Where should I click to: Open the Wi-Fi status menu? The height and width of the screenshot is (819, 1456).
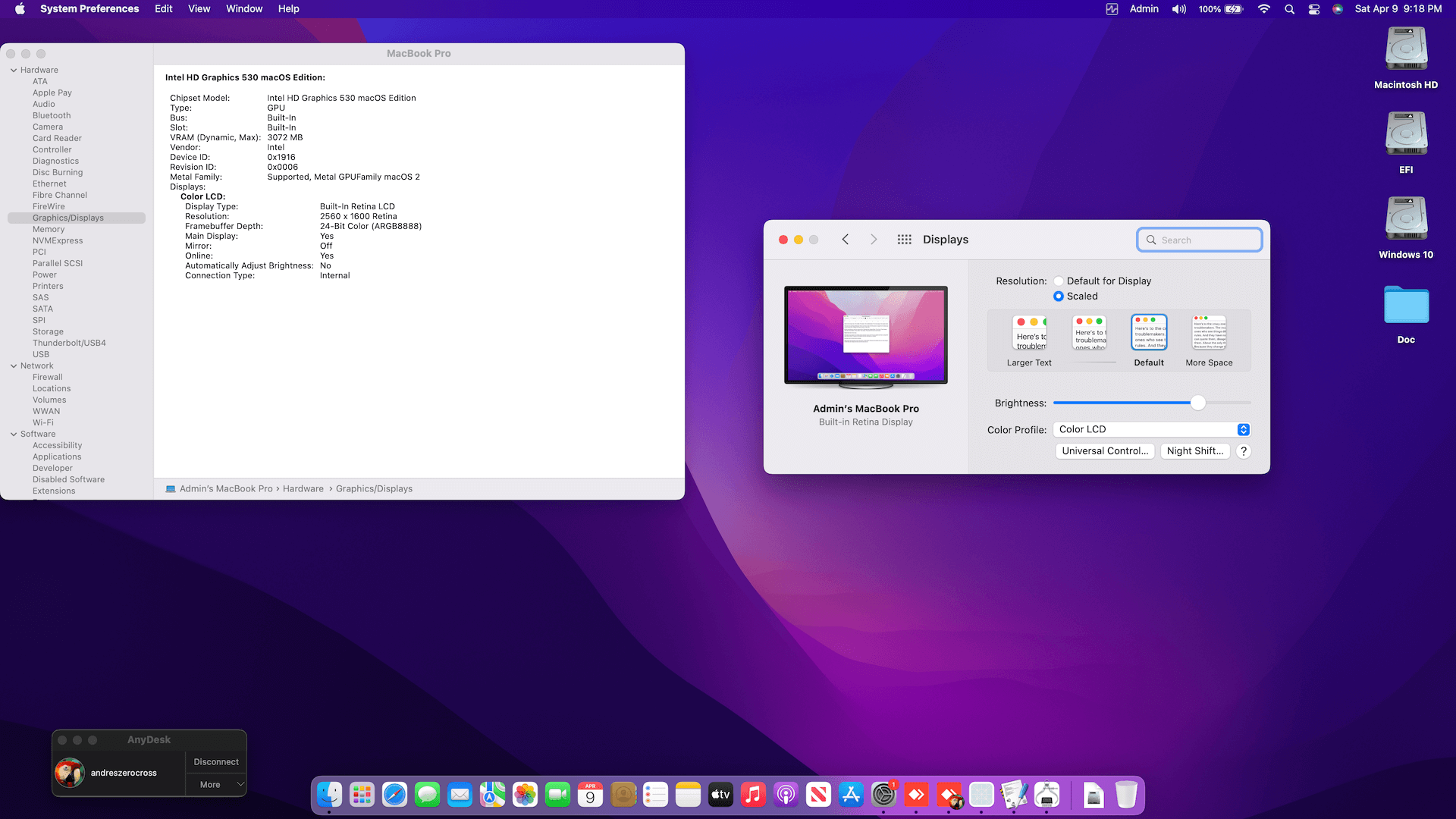point(1263,9)
